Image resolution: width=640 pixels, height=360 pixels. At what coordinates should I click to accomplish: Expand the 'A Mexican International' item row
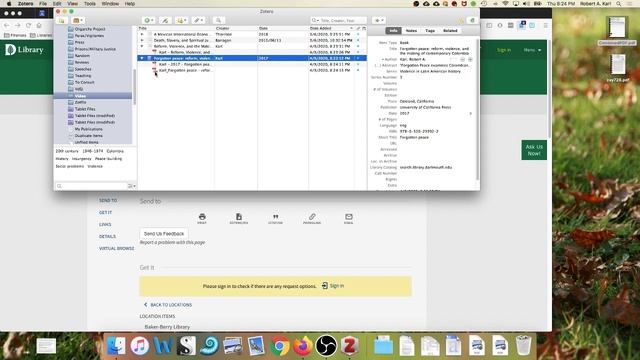pyautogui.click(x=142, y=34)
